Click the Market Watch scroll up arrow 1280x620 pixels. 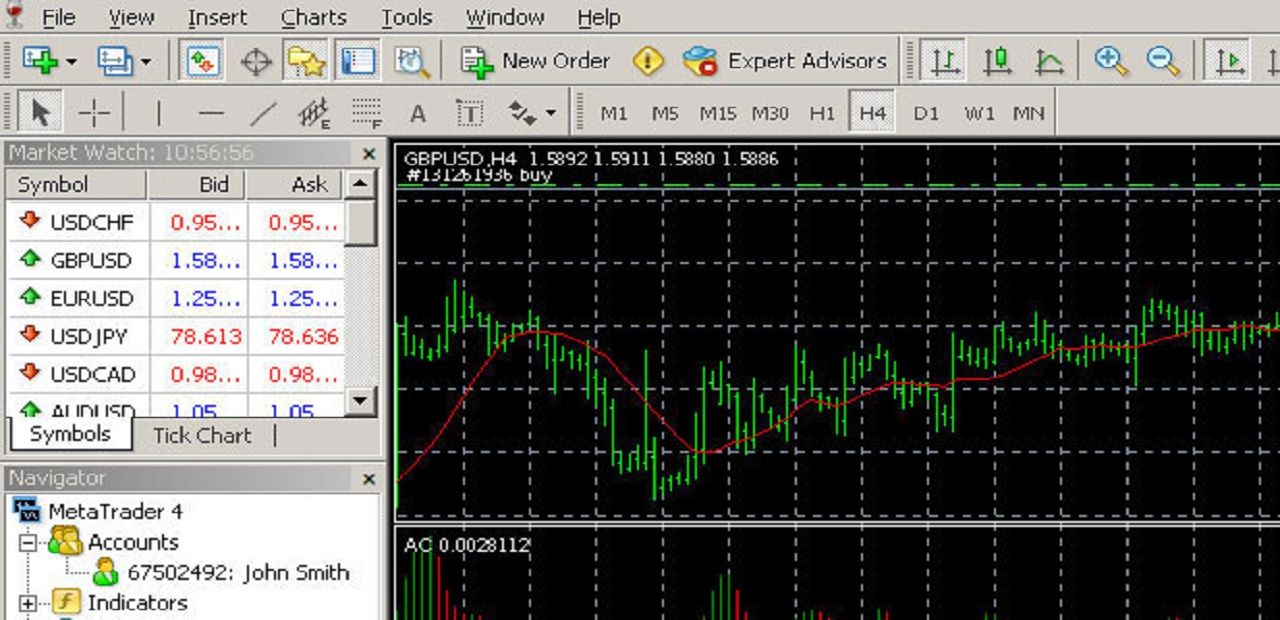360,185
